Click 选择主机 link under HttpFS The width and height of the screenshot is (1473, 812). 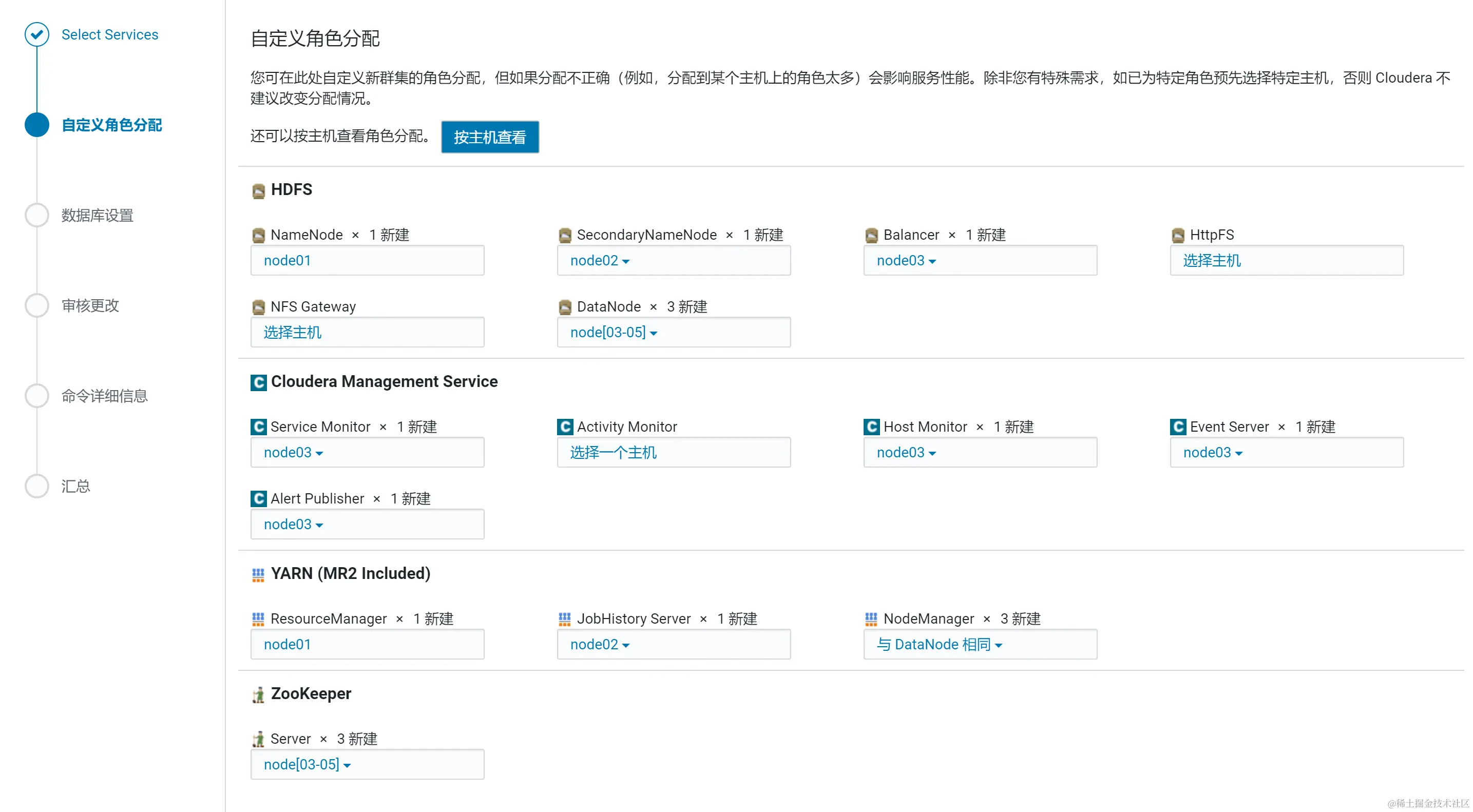tap(1212, 261)
